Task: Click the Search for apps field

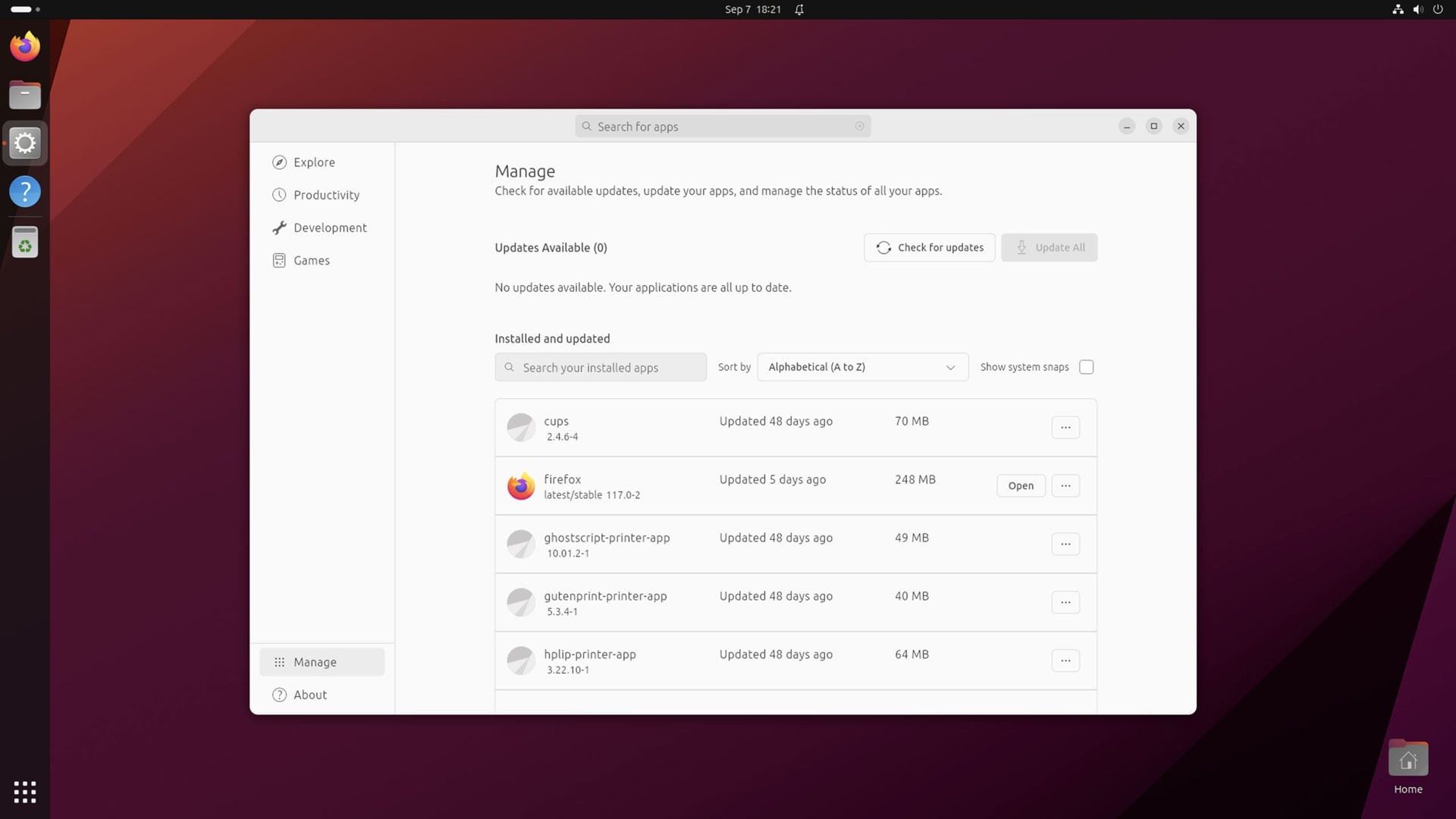Action: [720, 126]
